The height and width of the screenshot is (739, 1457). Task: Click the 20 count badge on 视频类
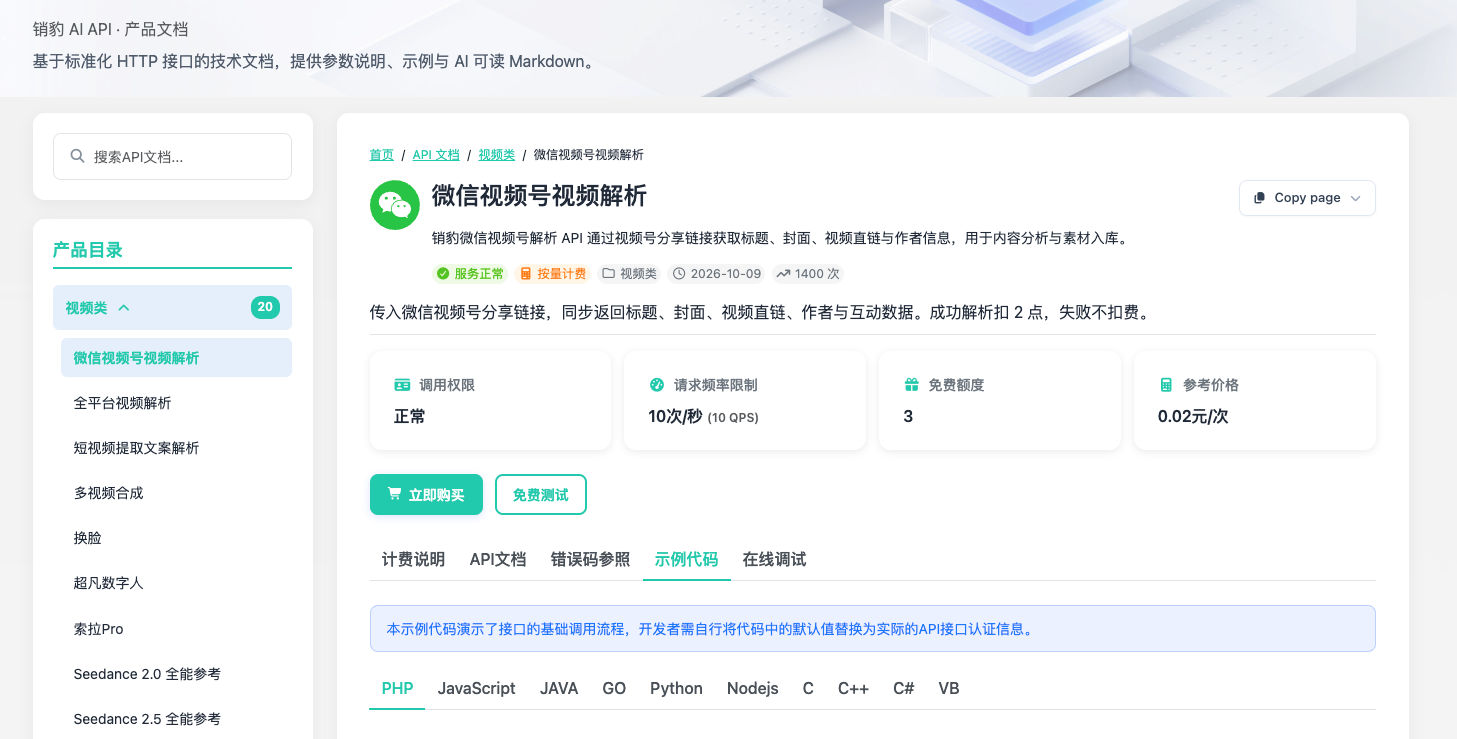coord(265,308)
